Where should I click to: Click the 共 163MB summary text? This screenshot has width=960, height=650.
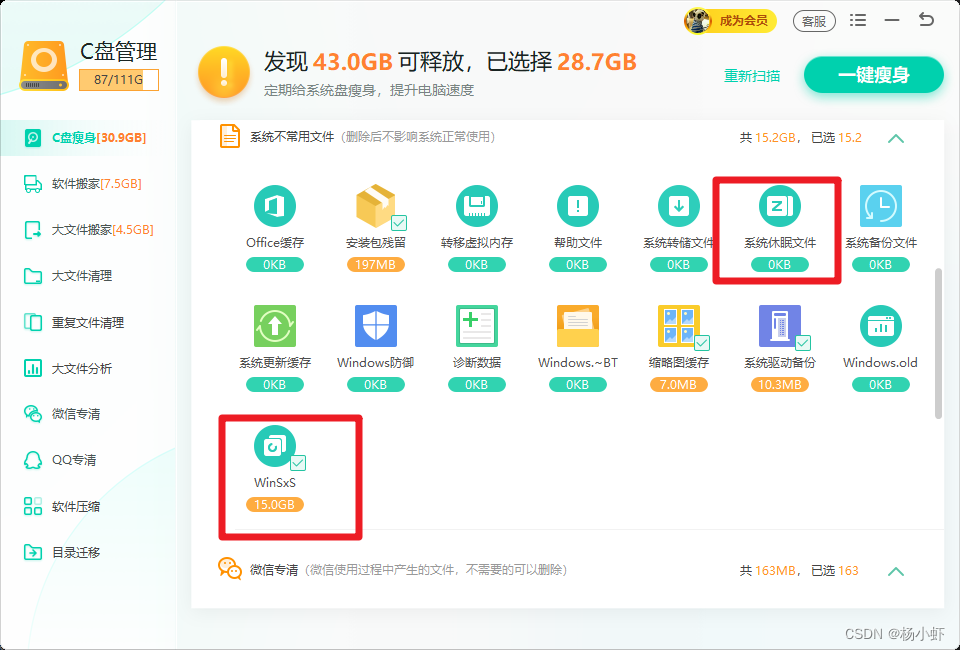click(768, 570)
